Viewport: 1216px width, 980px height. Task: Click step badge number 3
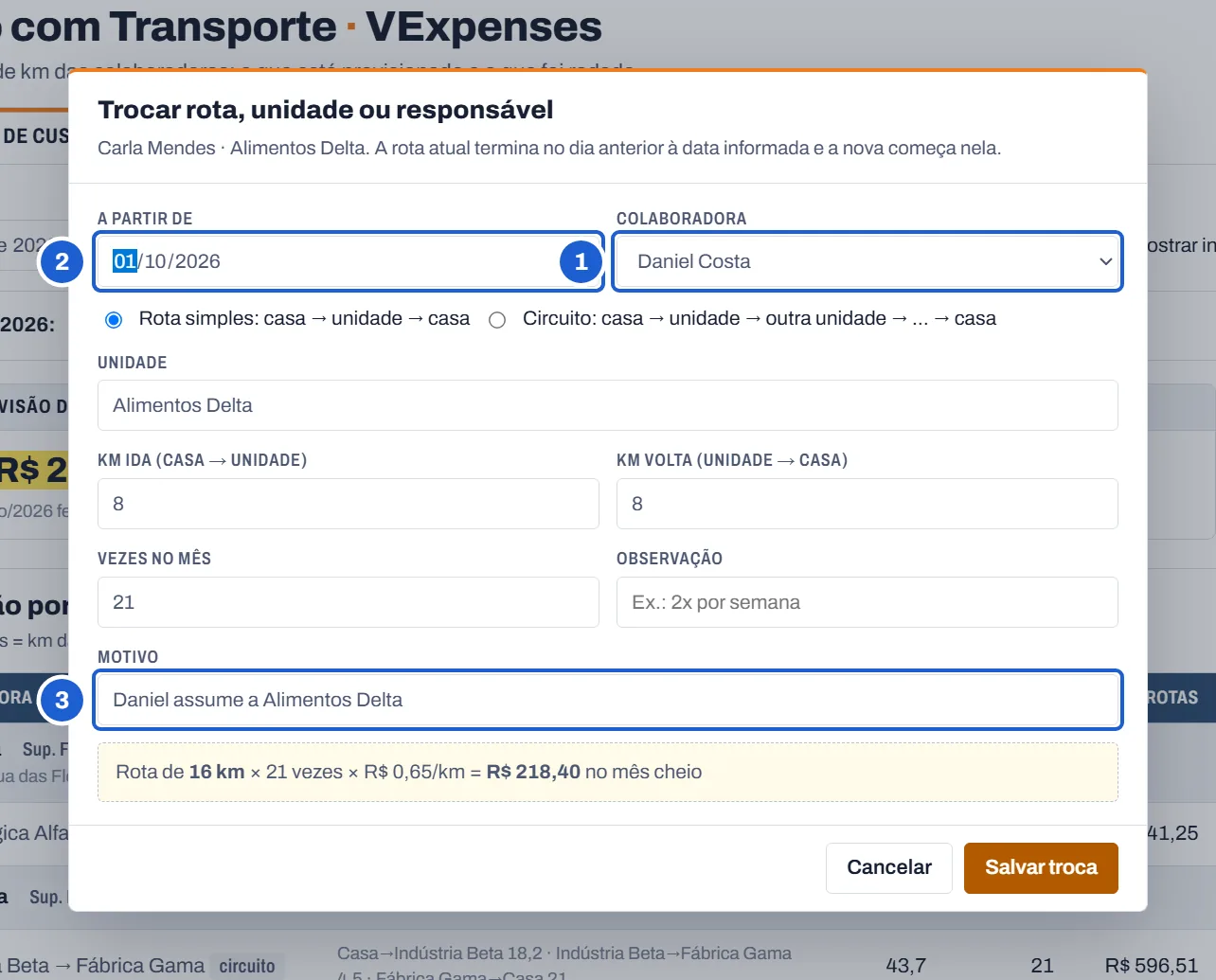[62, 700]
